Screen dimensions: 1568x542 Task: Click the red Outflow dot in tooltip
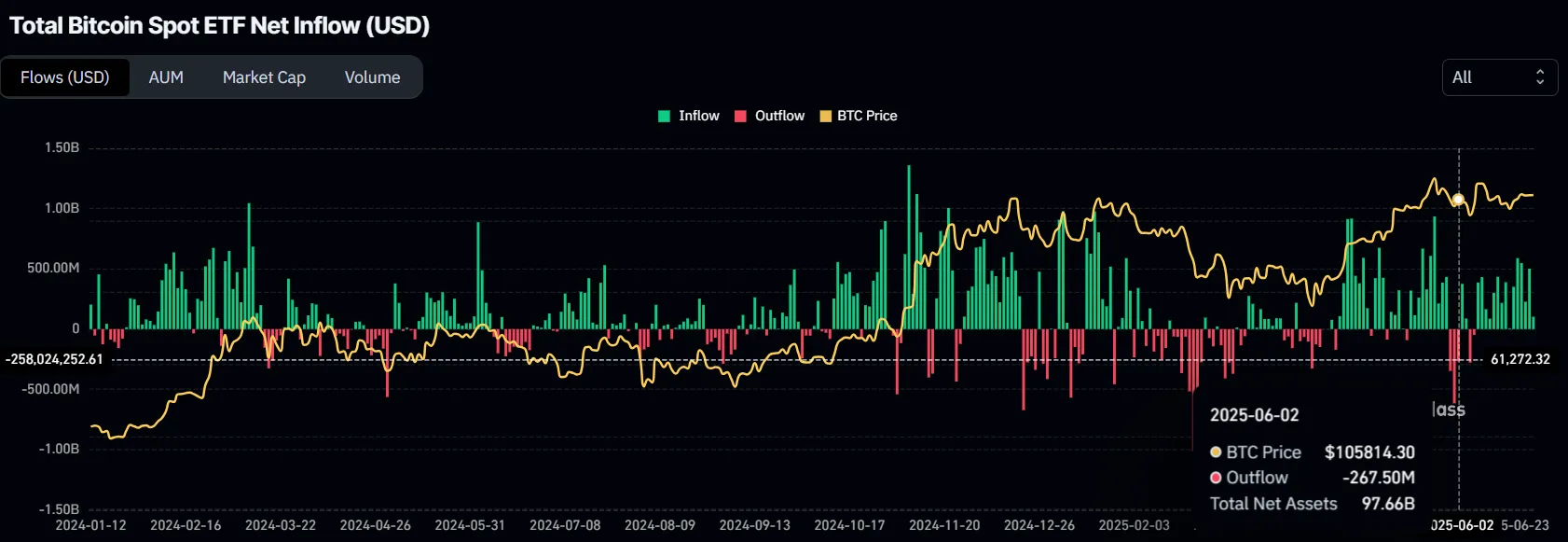pyautogui.click(x=1216, y=478)
